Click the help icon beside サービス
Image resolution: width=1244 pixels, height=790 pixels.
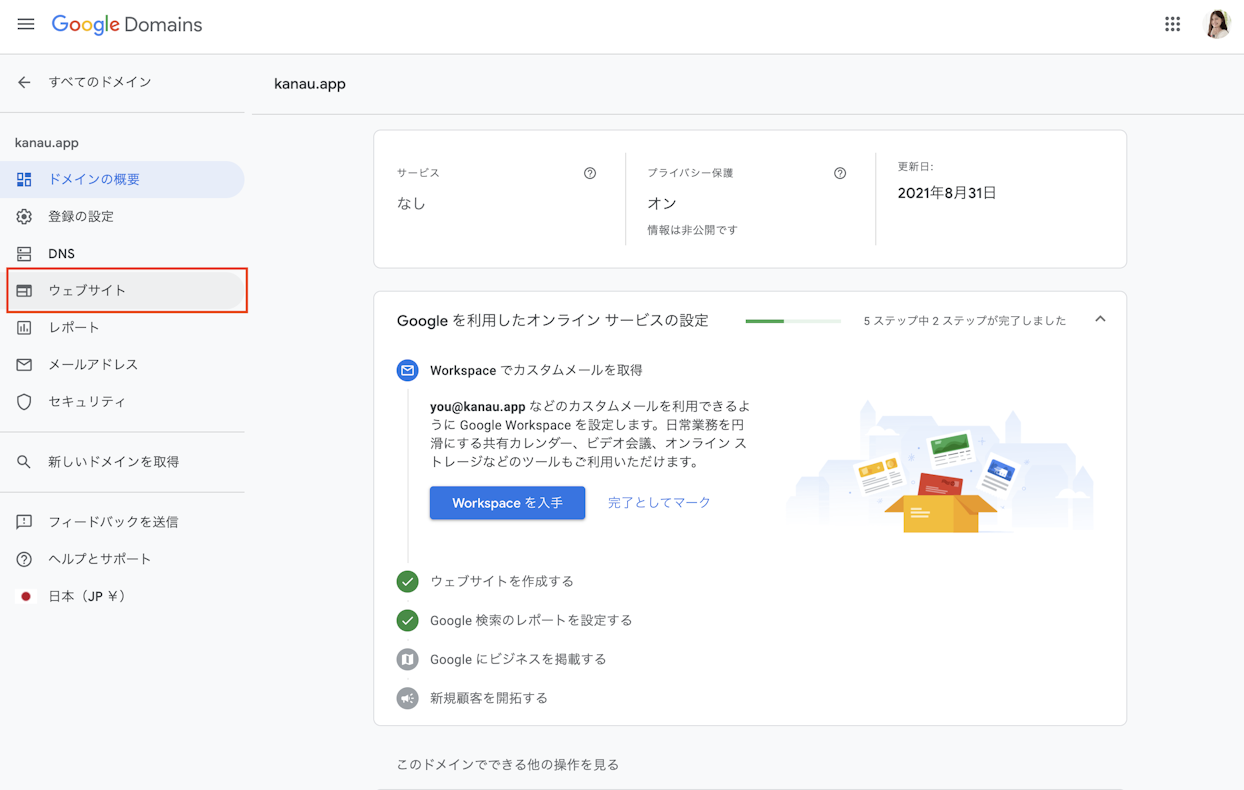pos(590,173)
